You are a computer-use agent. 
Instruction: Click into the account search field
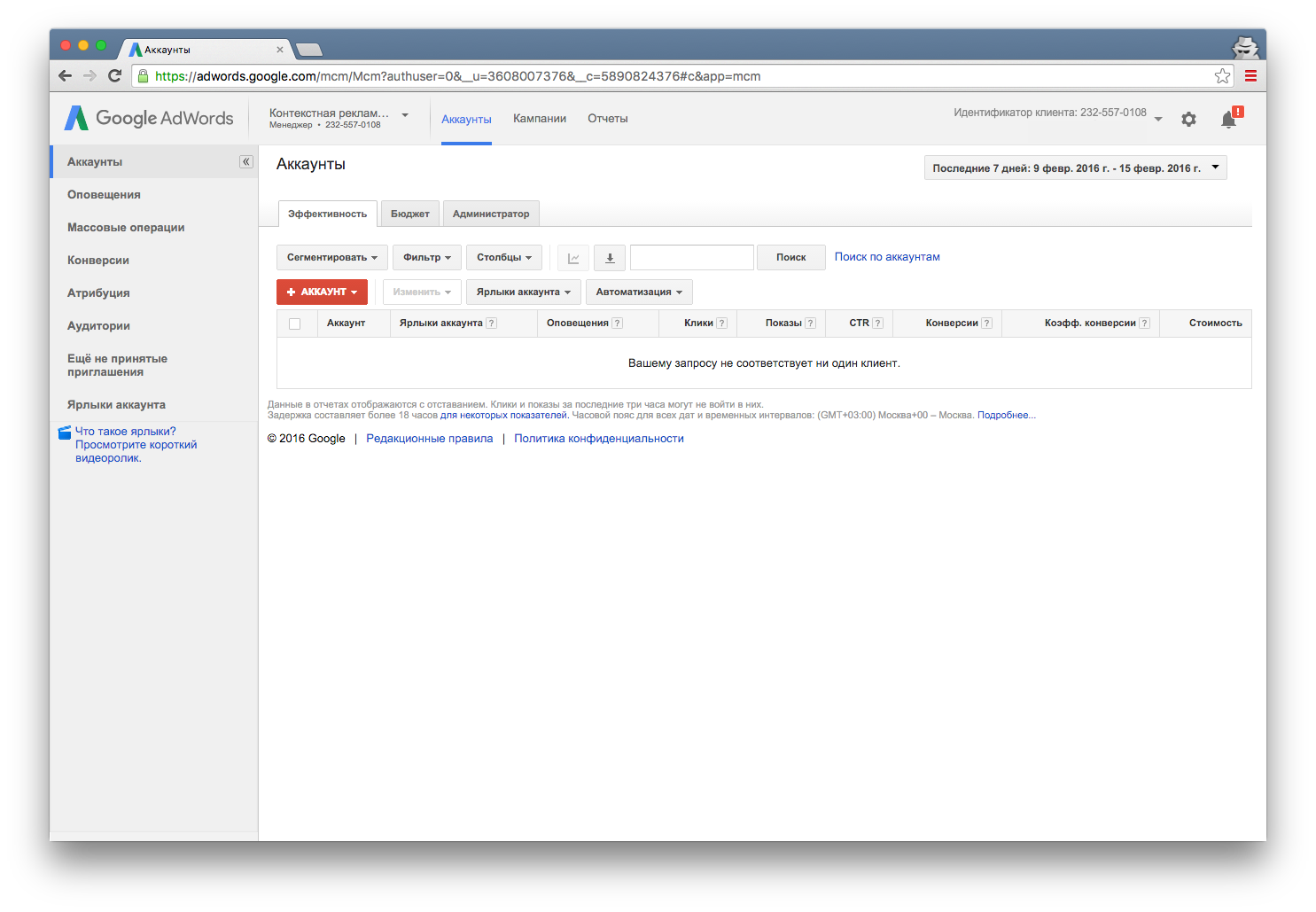click(x=691, y=258)
